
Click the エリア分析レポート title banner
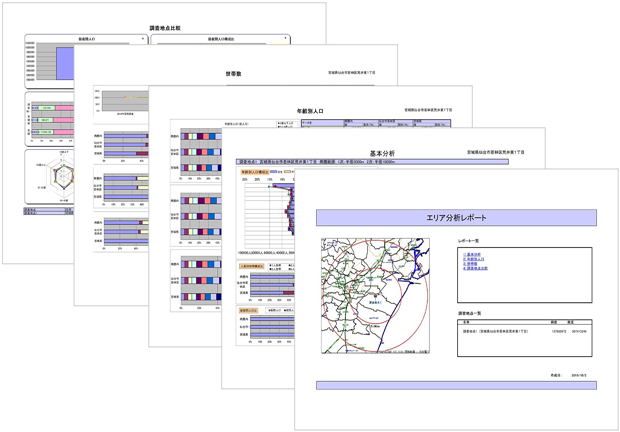tap(456, 217)
